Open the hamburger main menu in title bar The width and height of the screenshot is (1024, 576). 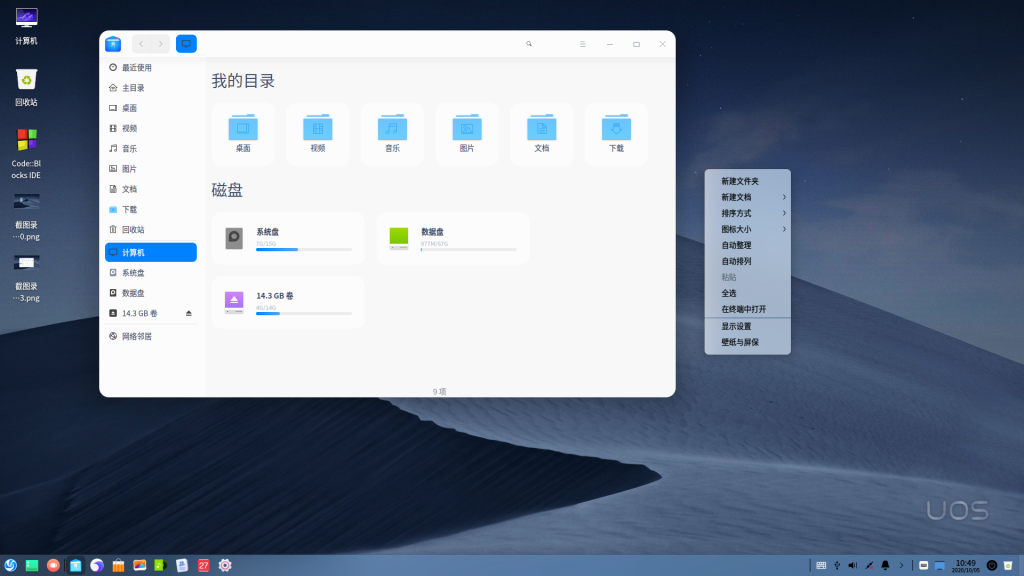(583, 44)
